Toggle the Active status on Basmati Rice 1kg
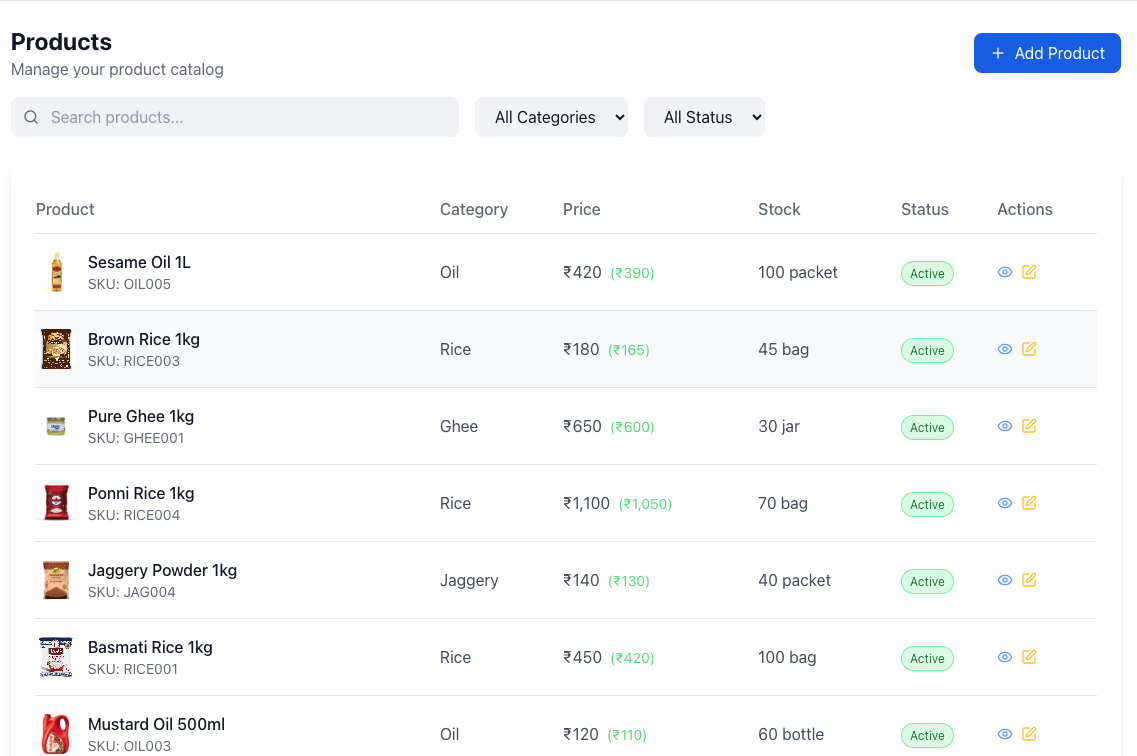 [927, 658]
